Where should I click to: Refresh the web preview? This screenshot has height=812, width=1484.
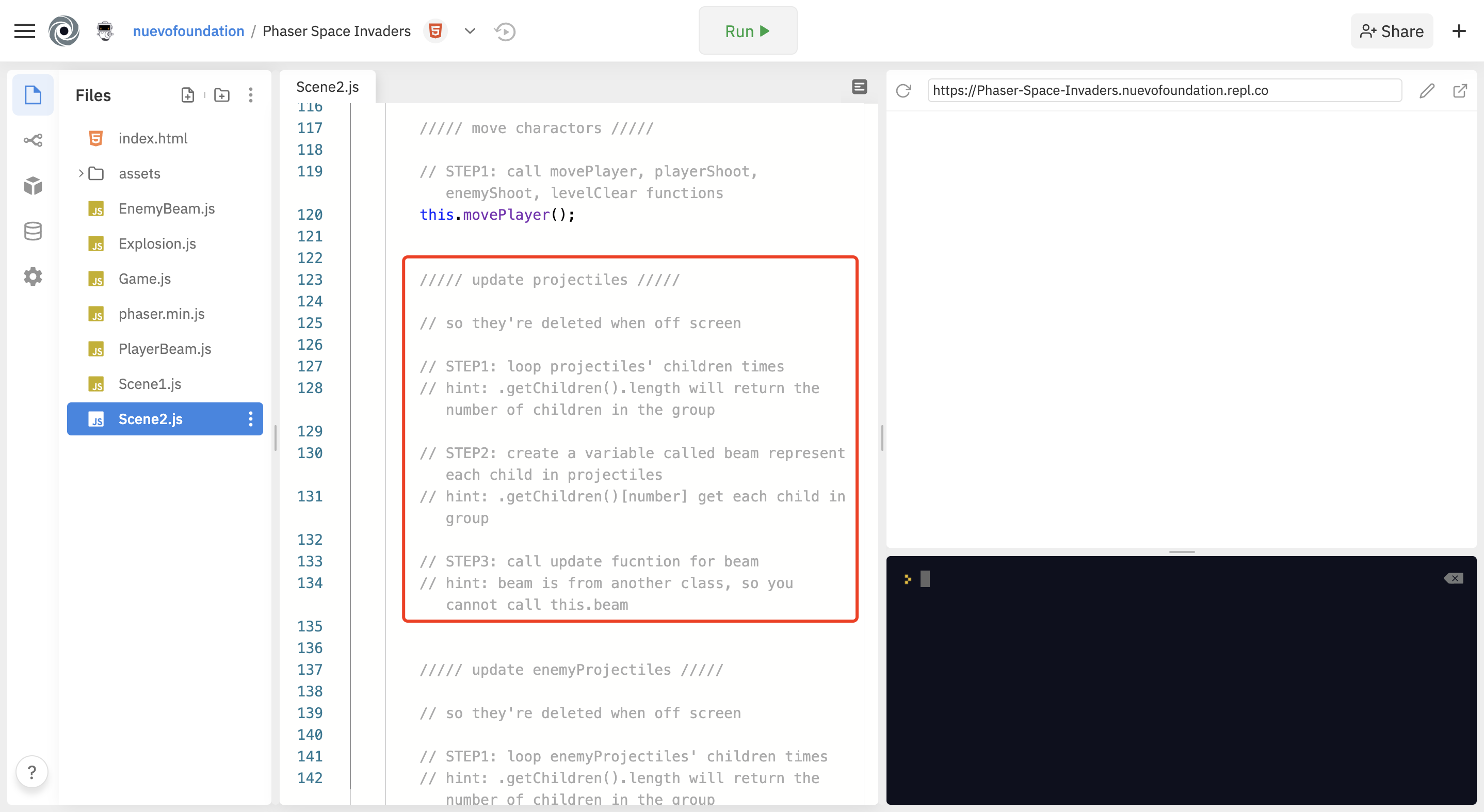coord(904,90)
